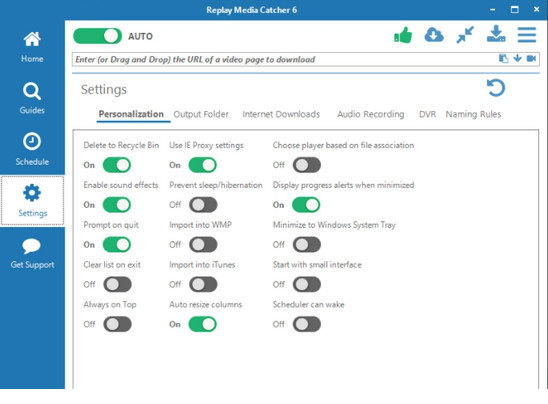Enable Import into WMP switch
548x404 pixels.
pyautogui.click(x=203, y=245)
